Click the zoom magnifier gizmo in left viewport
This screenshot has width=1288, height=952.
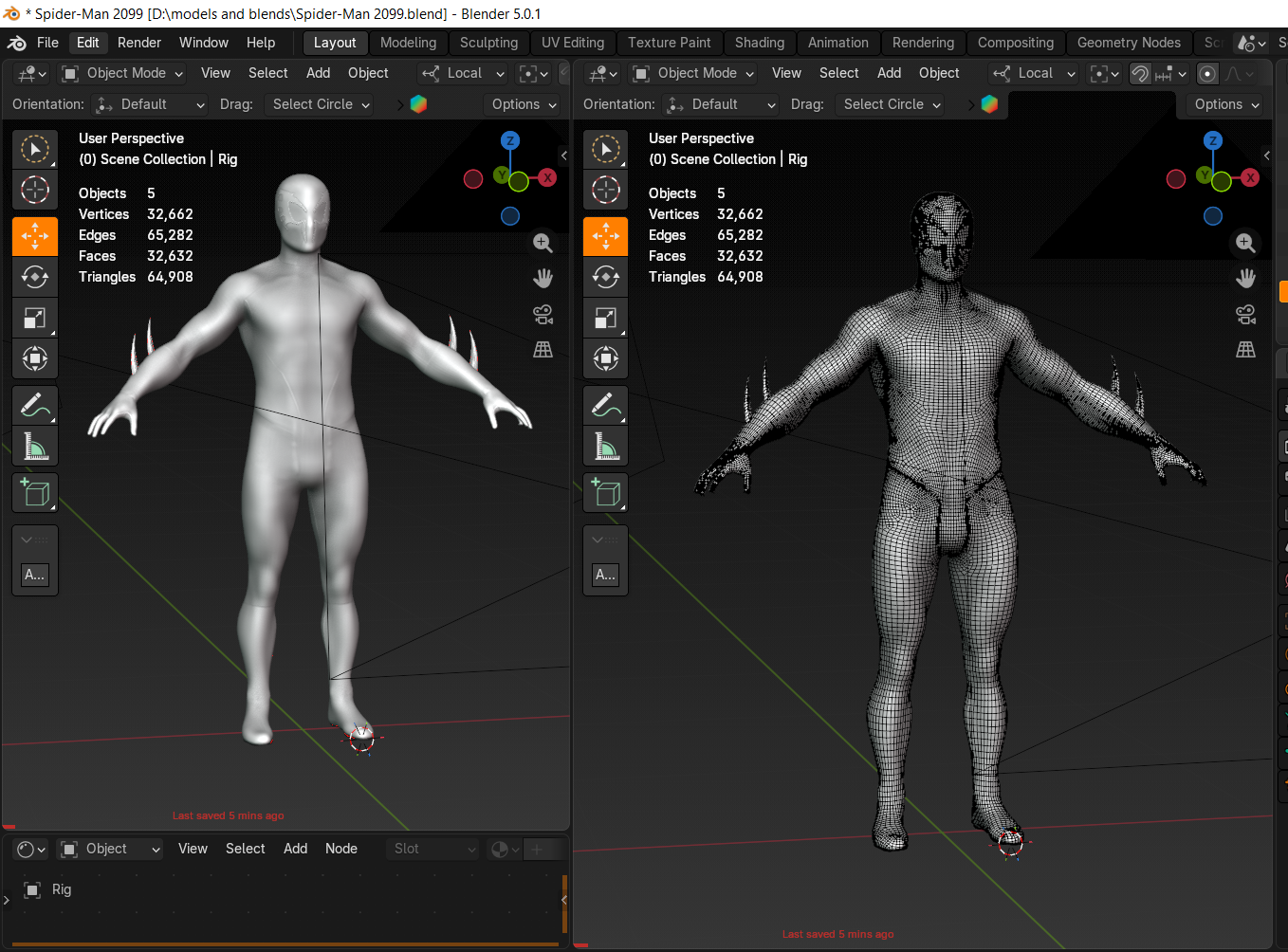pyautogui.click(x=543, y=243)
